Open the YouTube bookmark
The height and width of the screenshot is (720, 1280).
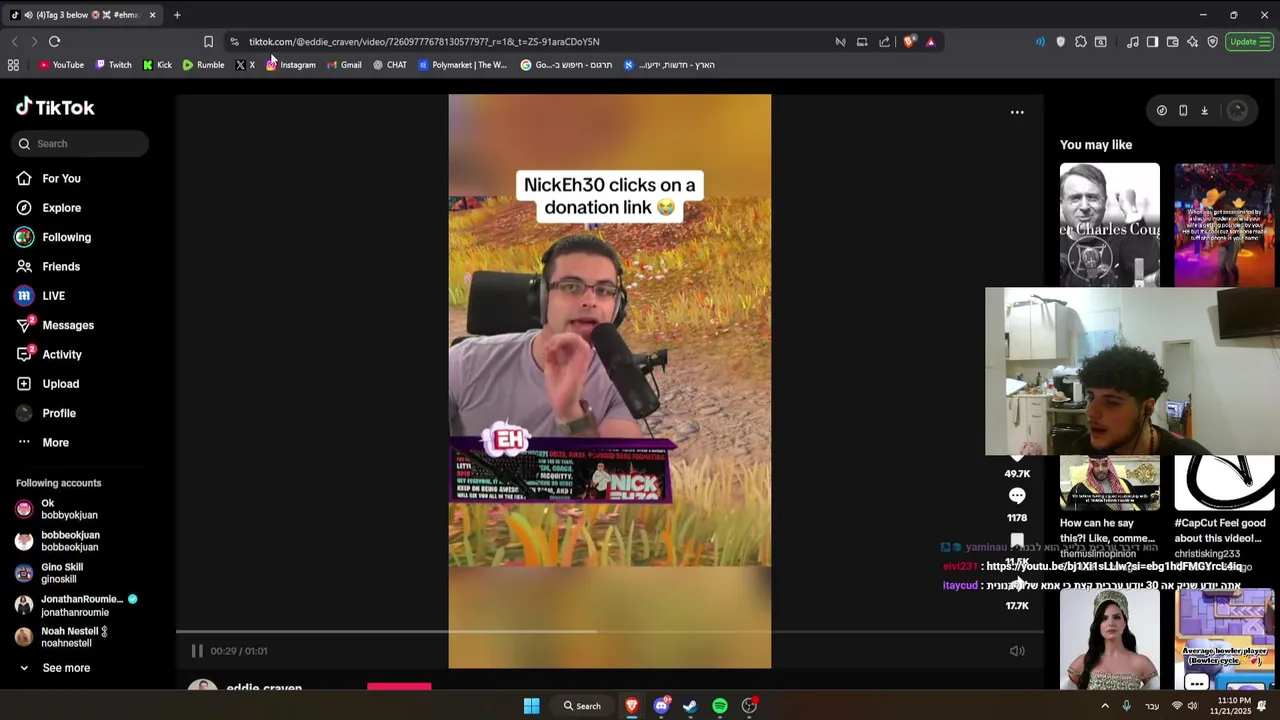(x=61, y=65)
